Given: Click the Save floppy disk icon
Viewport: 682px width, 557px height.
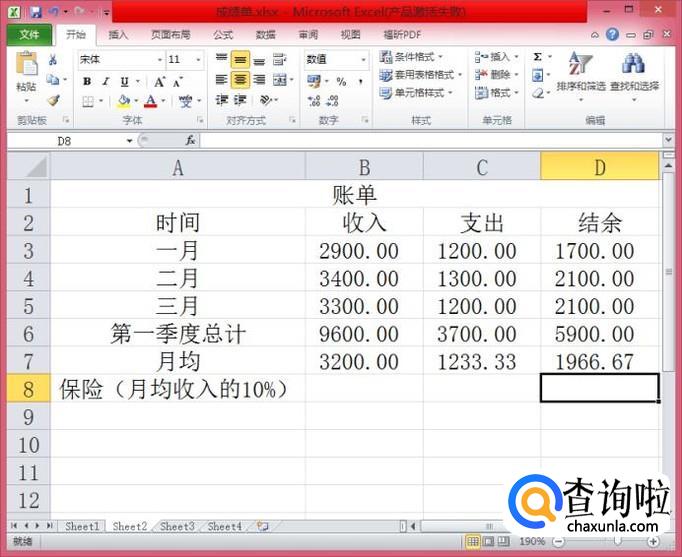Looking at the screenshot, I should [36, 12].
